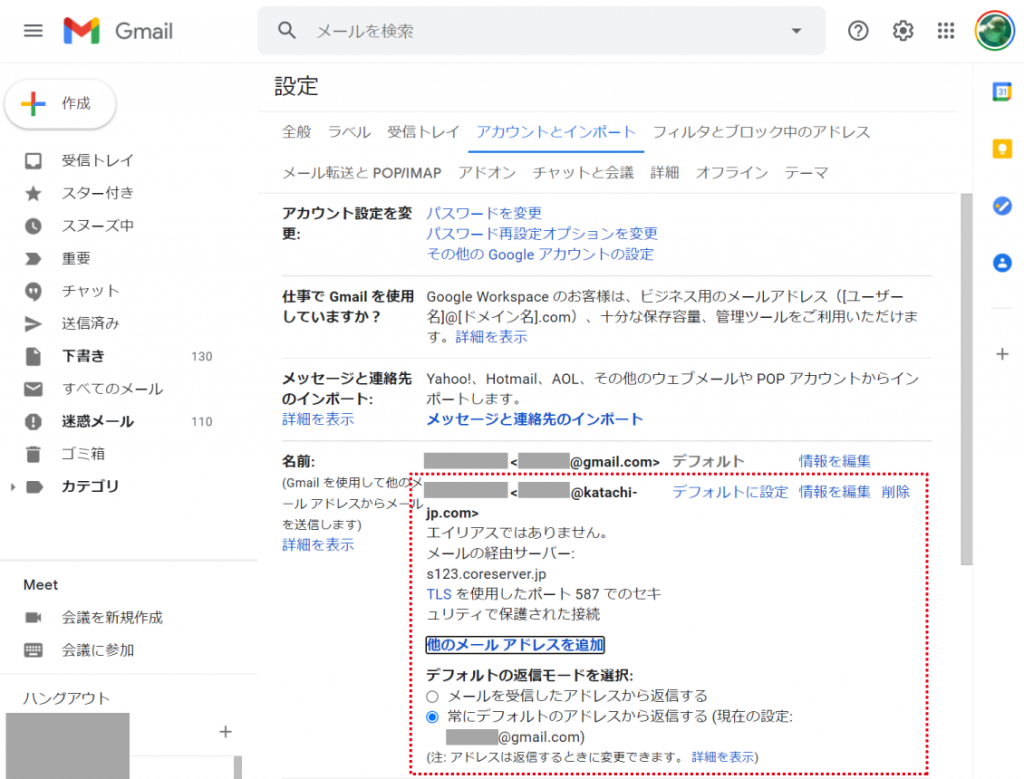This screenshot has width=1024, height=779.
Task: Click plus button in Hangouts section
Action: click(x=225, y=732)
